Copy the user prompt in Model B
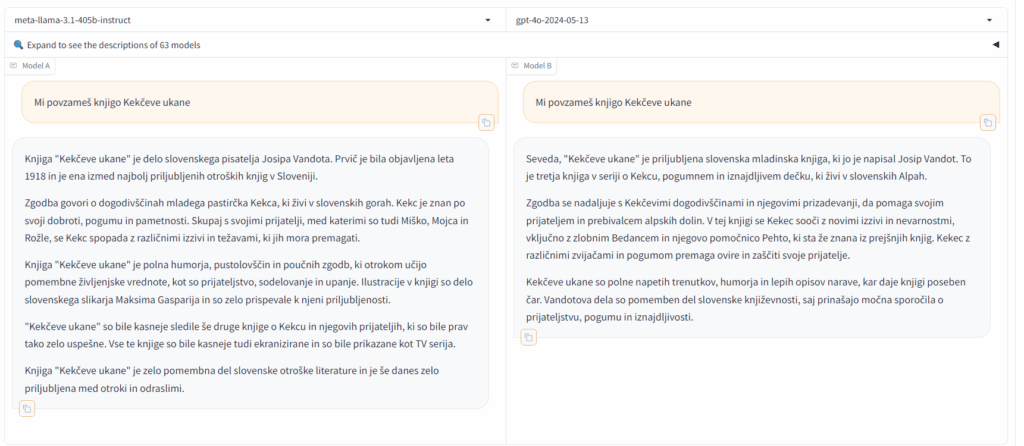The width and height of the screenshot is (1024, 446). [987, 122]
